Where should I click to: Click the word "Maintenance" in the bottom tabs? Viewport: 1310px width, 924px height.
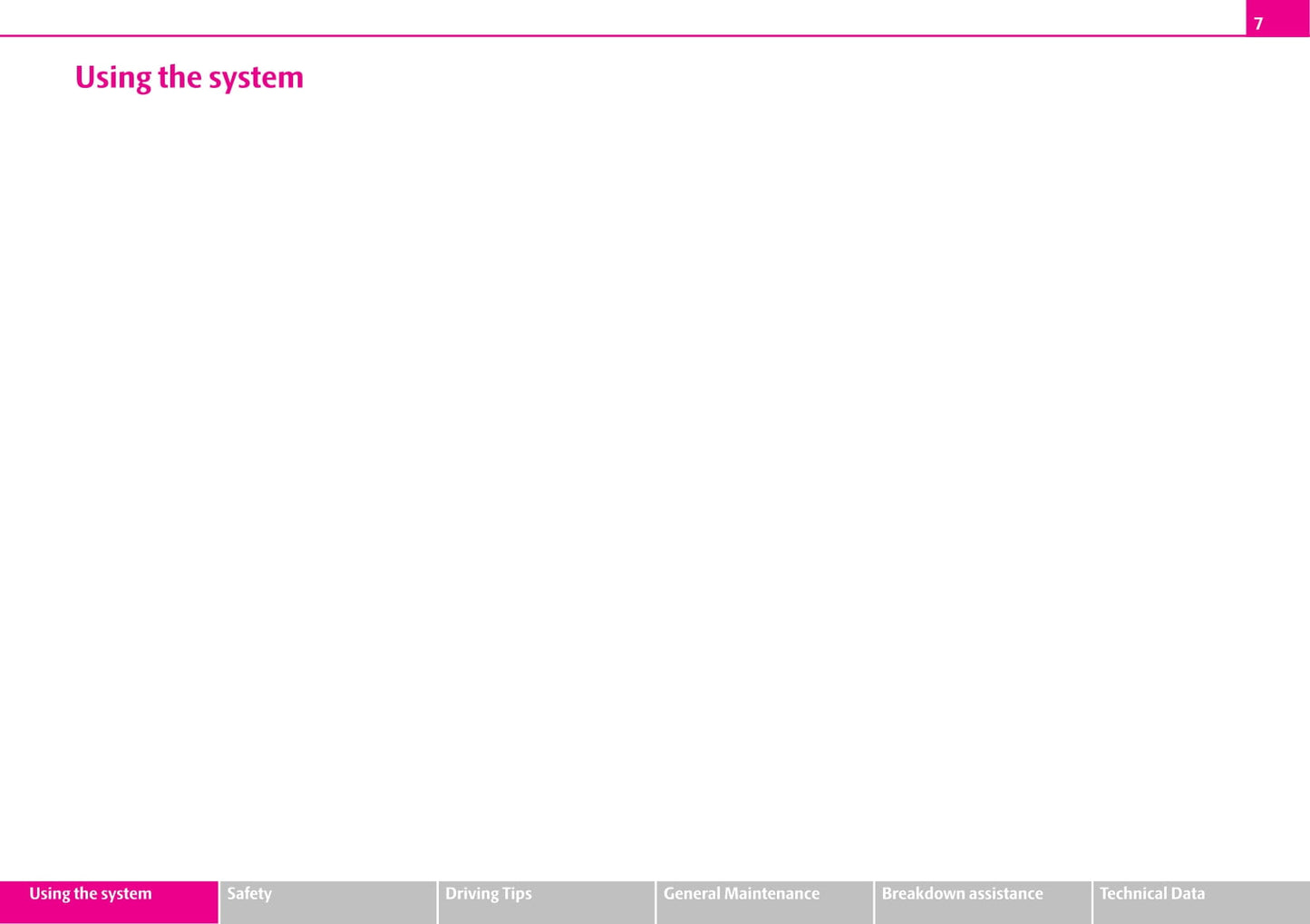click(772, 894)
